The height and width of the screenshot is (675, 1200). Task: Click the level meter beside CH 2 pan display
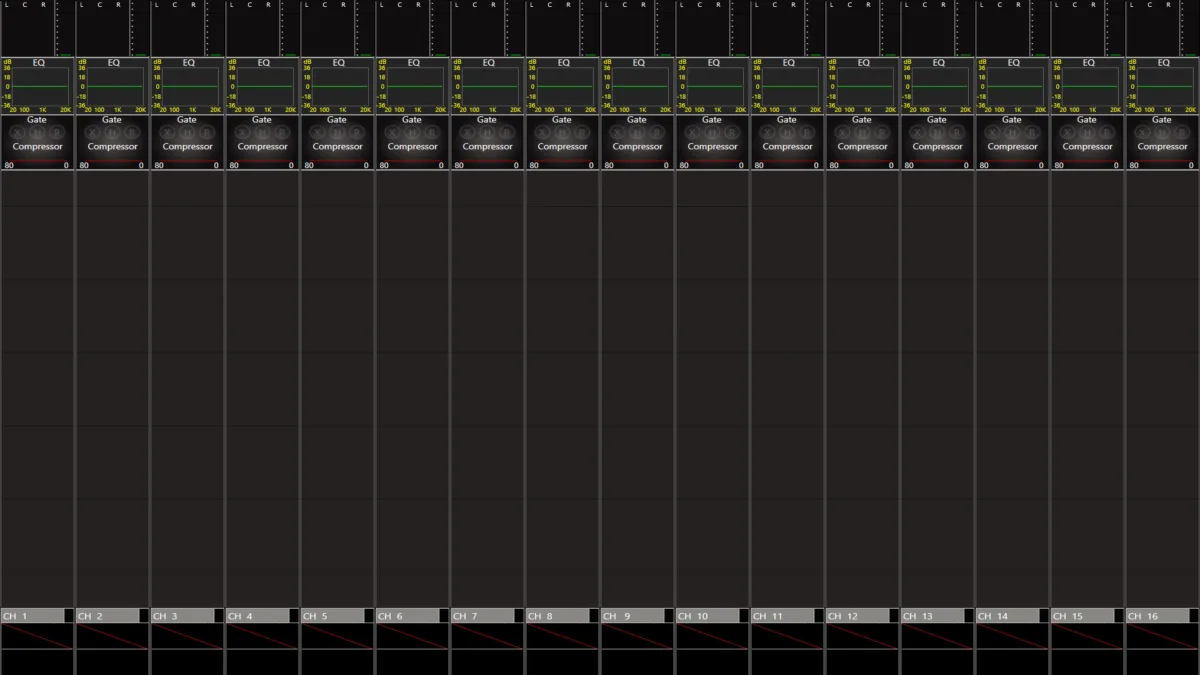tap(140, 28)
